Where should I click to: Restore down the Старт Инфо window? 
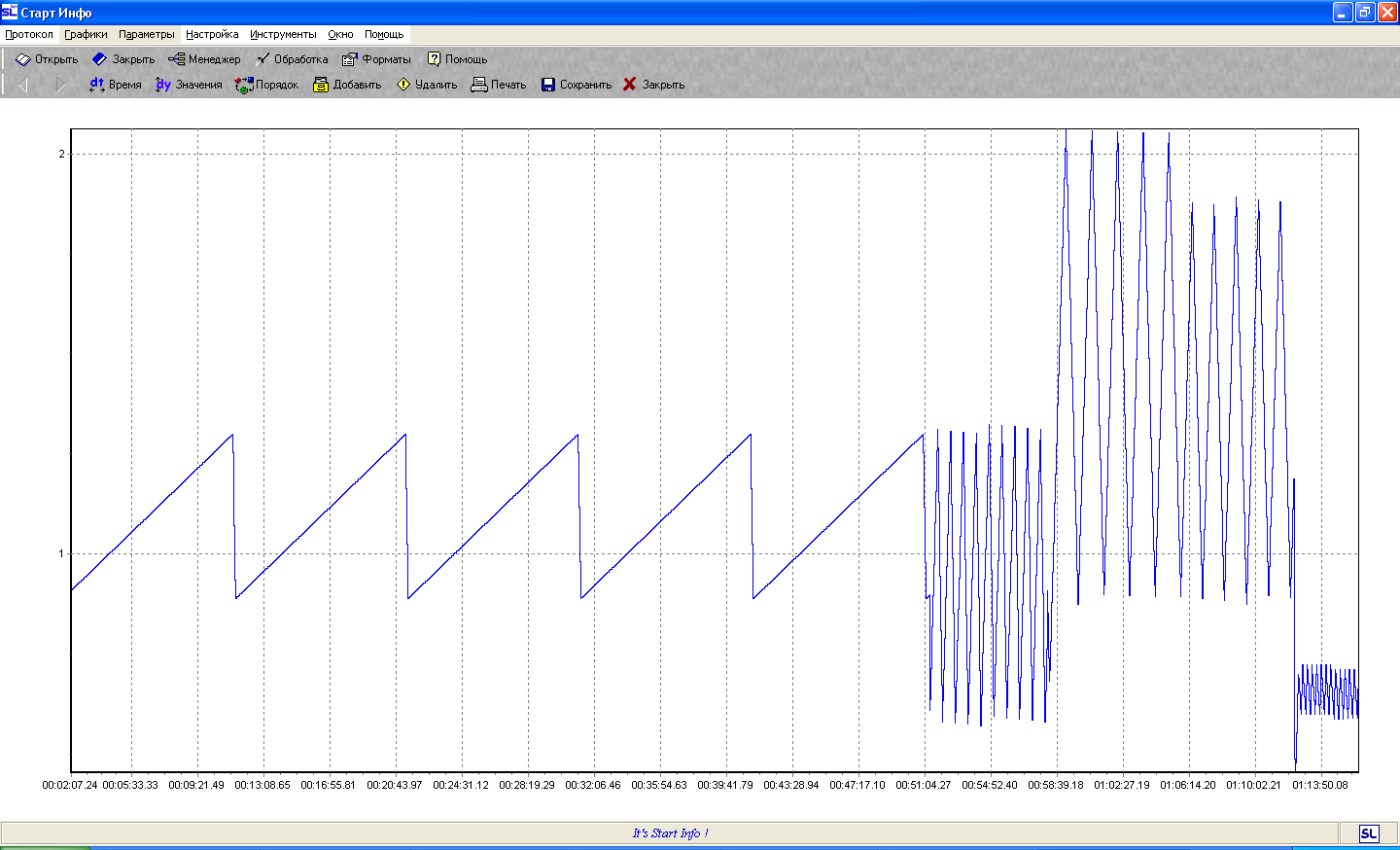pos(1365,12)
